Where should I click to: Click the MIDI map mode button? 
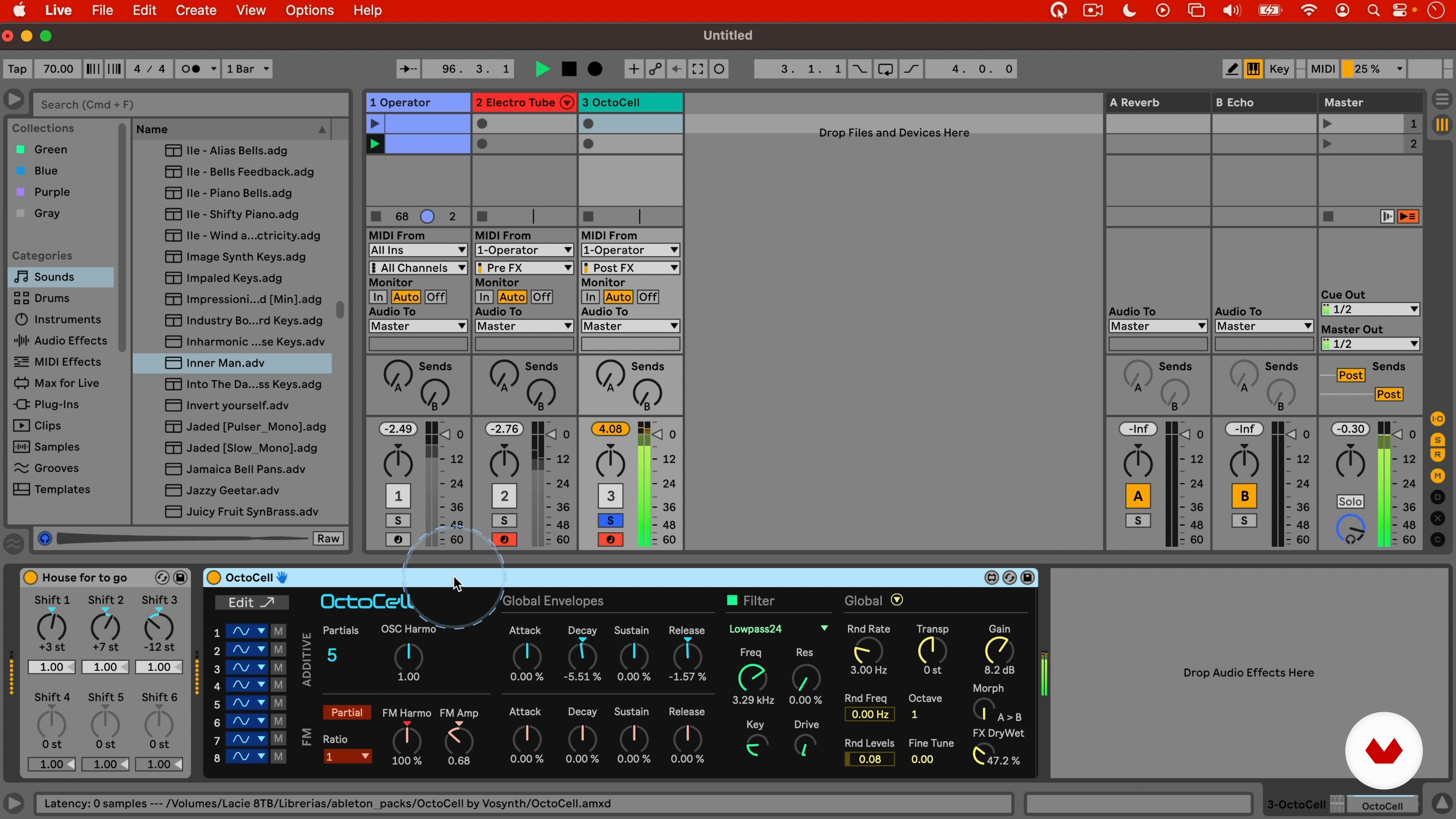click(x=1323, y=69)
